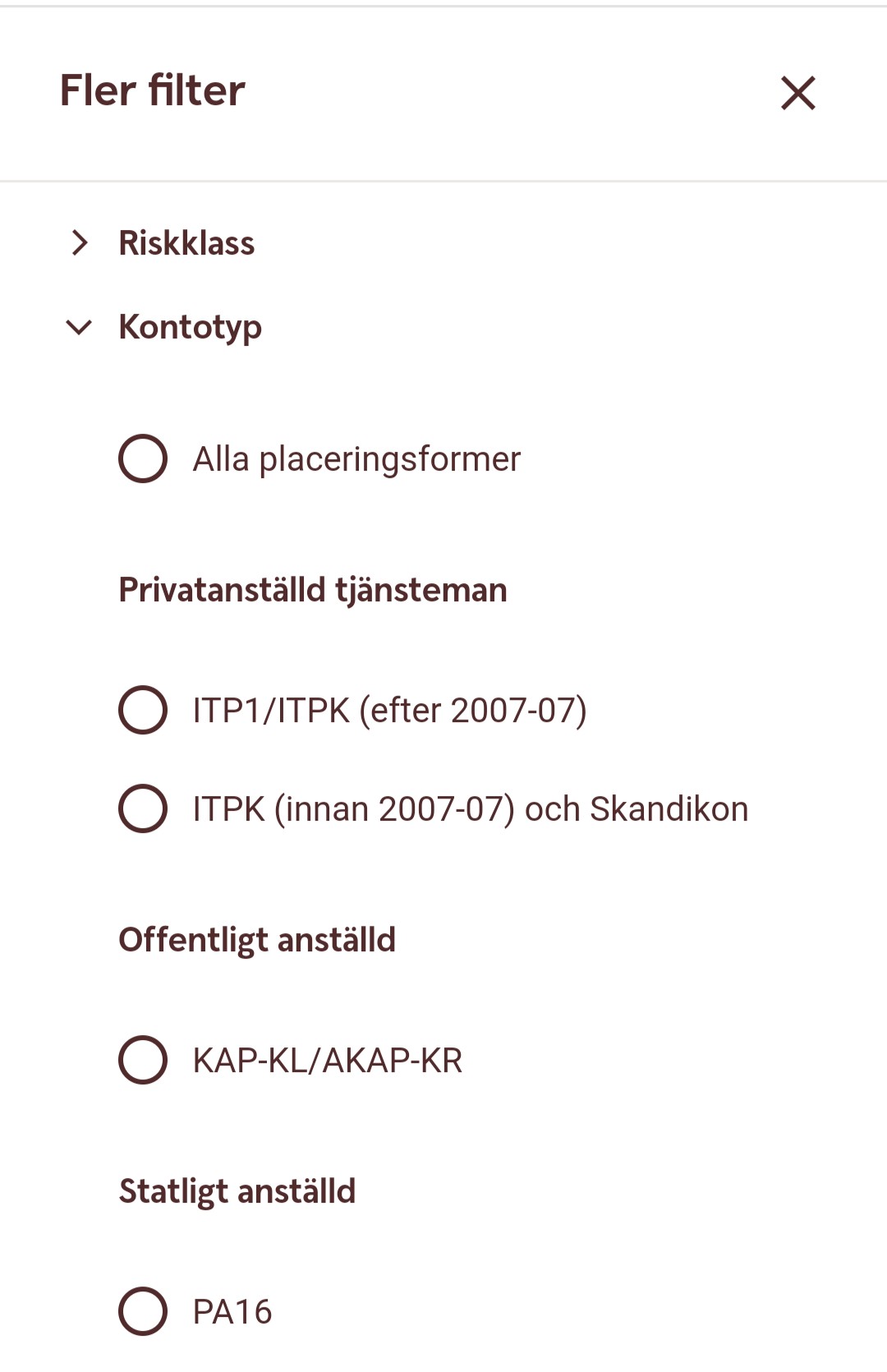Viewport: 887px width, 1372px height.
Task: Expand the Riskklass section chevron
Action: pyautogui.click(x=79, y=243)
